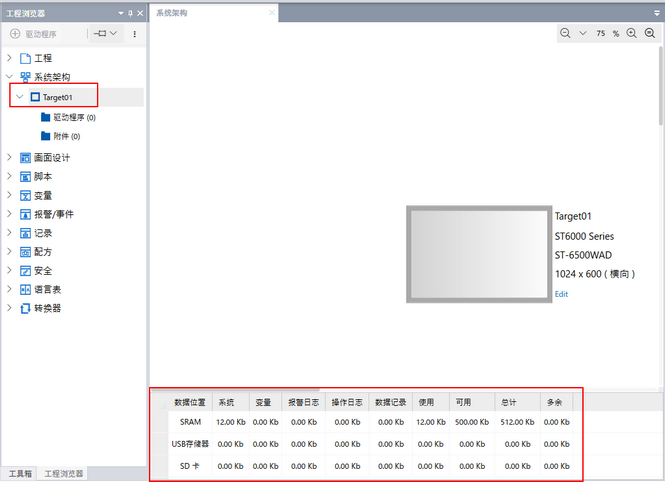Click the 转换器 icon in tree
Viewport: 665px width, 482px height.
coord(25,308)
